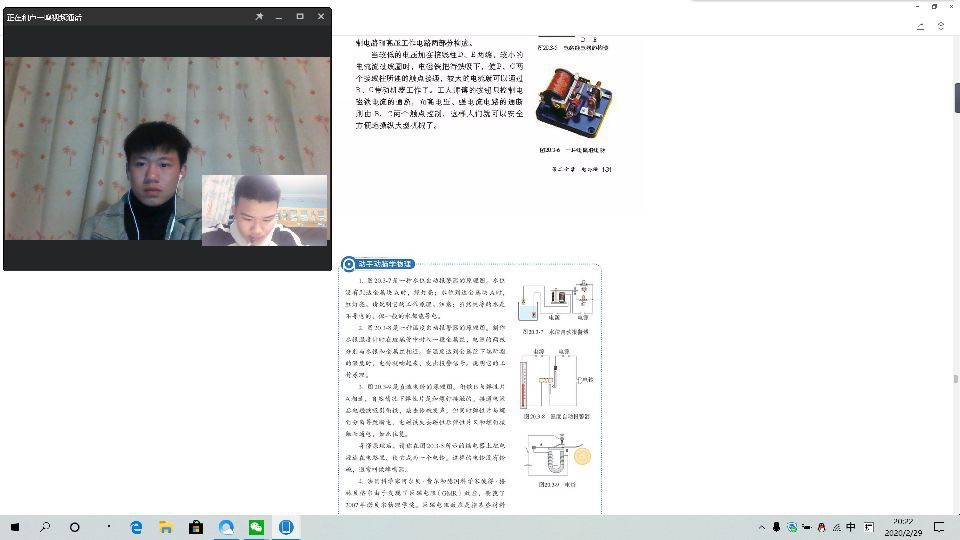Image resolution: width=960 pixels, height=540 pixels.
Task: Click the water level alarm circuit diagram
Action: pos(556,301)
